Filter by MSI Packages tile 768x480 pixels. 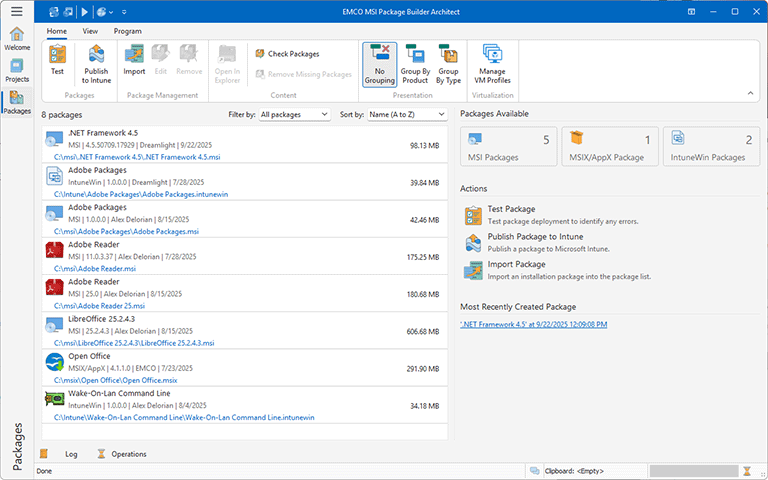(508, 146)
